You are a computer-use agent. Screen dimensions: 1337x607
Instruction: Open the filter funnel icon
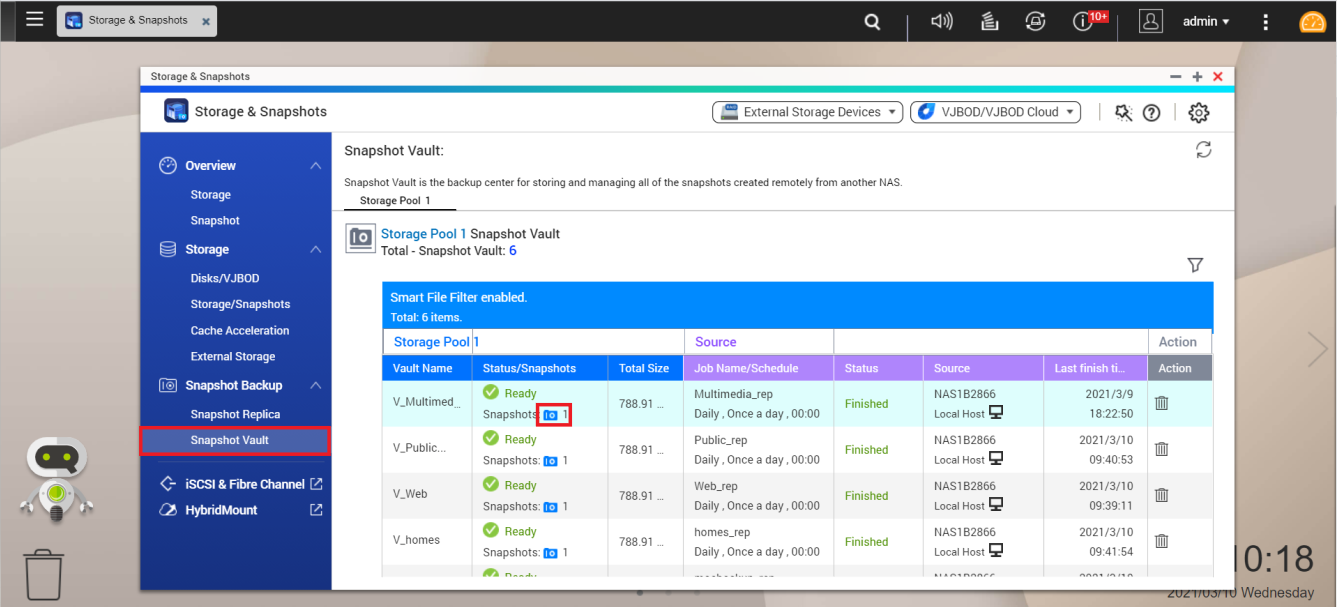[x=1195, y=265]
